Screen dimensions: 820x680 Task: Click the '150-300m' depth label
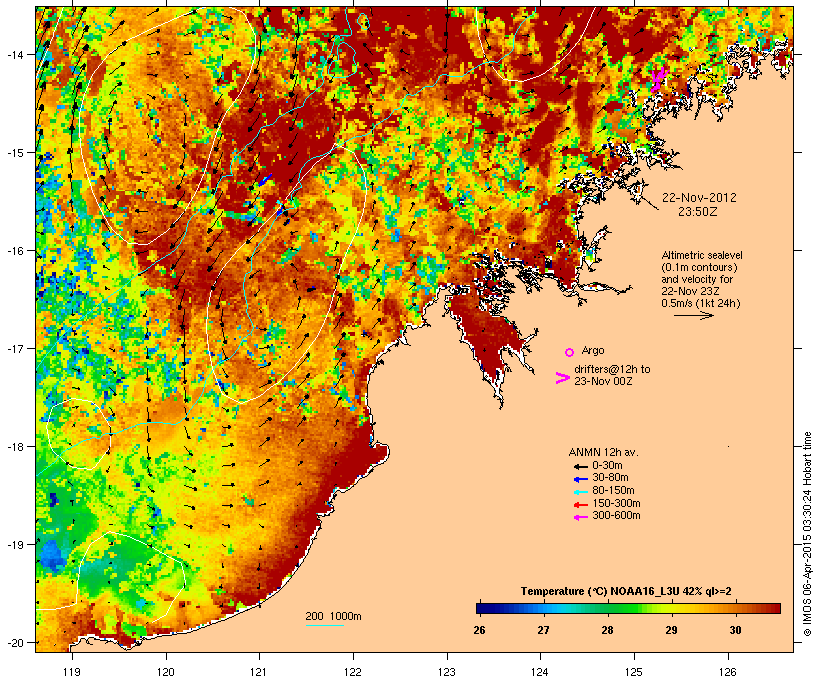[x=617, y=503]
